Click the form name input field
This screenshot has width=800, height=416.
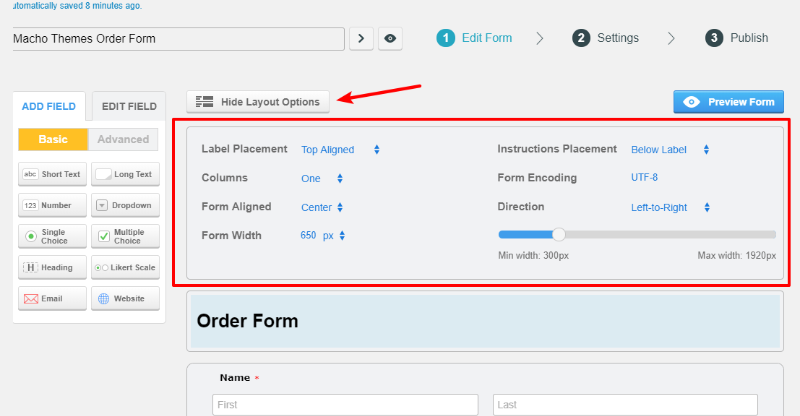pyautogui.click(x=179, y=39)
